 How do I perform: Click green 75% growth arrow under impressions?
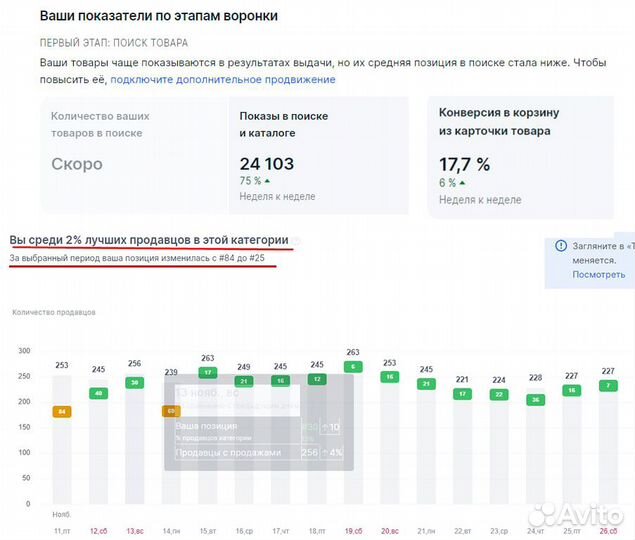click(267, 181)
